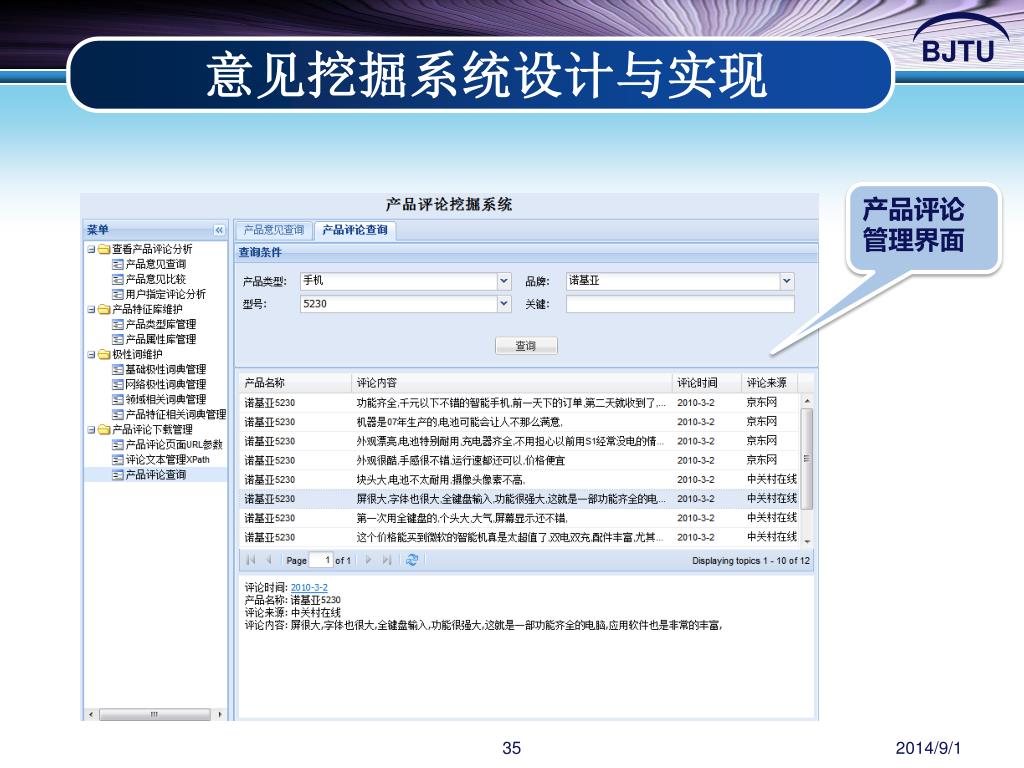The height and width of the screenshot is (768, 1024).
Task: Select the review row 机器是07年生产的
Action: tap(519, 422)
